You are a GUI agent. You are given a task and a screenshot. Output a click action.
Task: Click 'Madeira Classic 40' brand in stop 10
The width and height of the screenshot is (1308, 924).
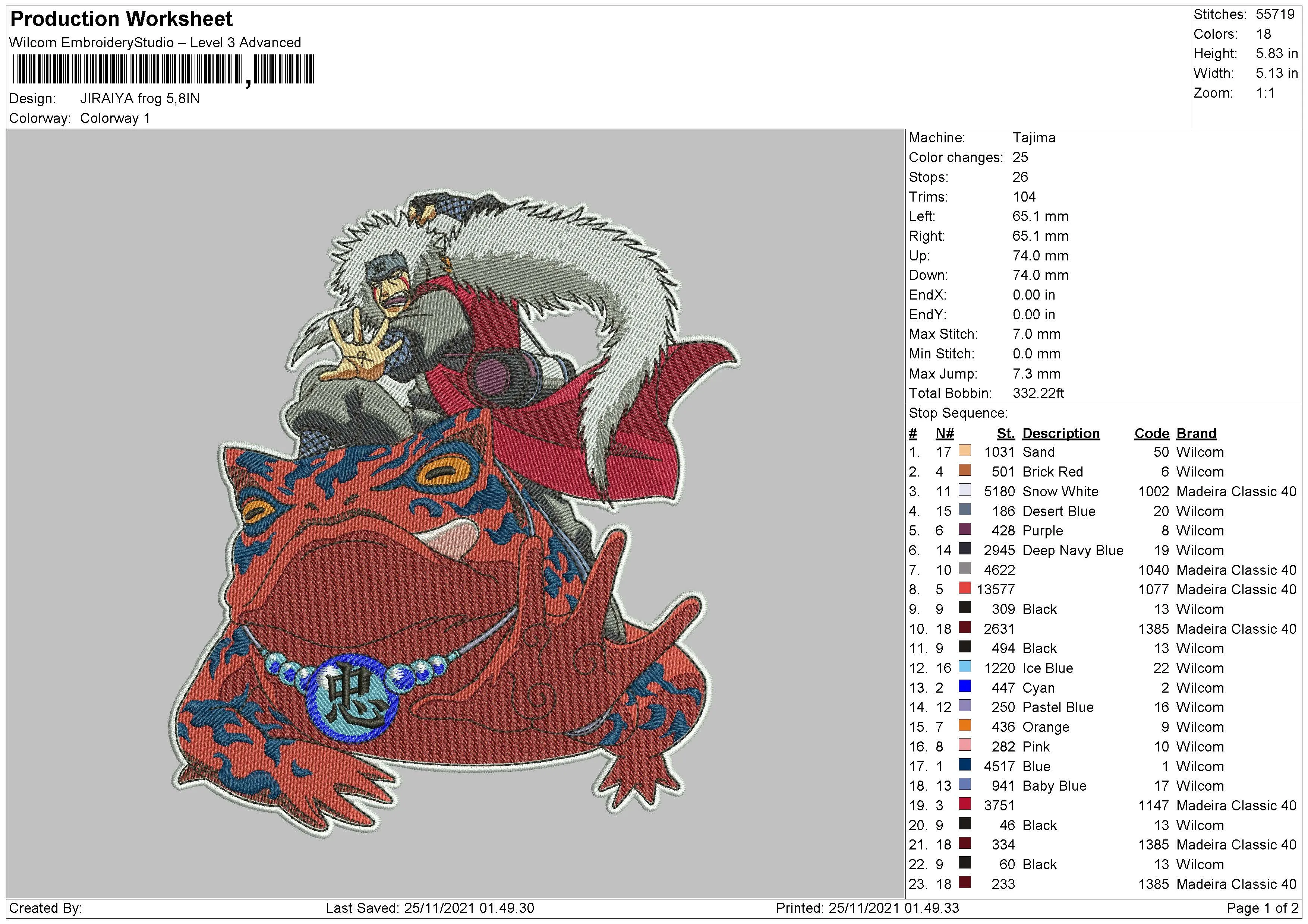coord(1236,629)
